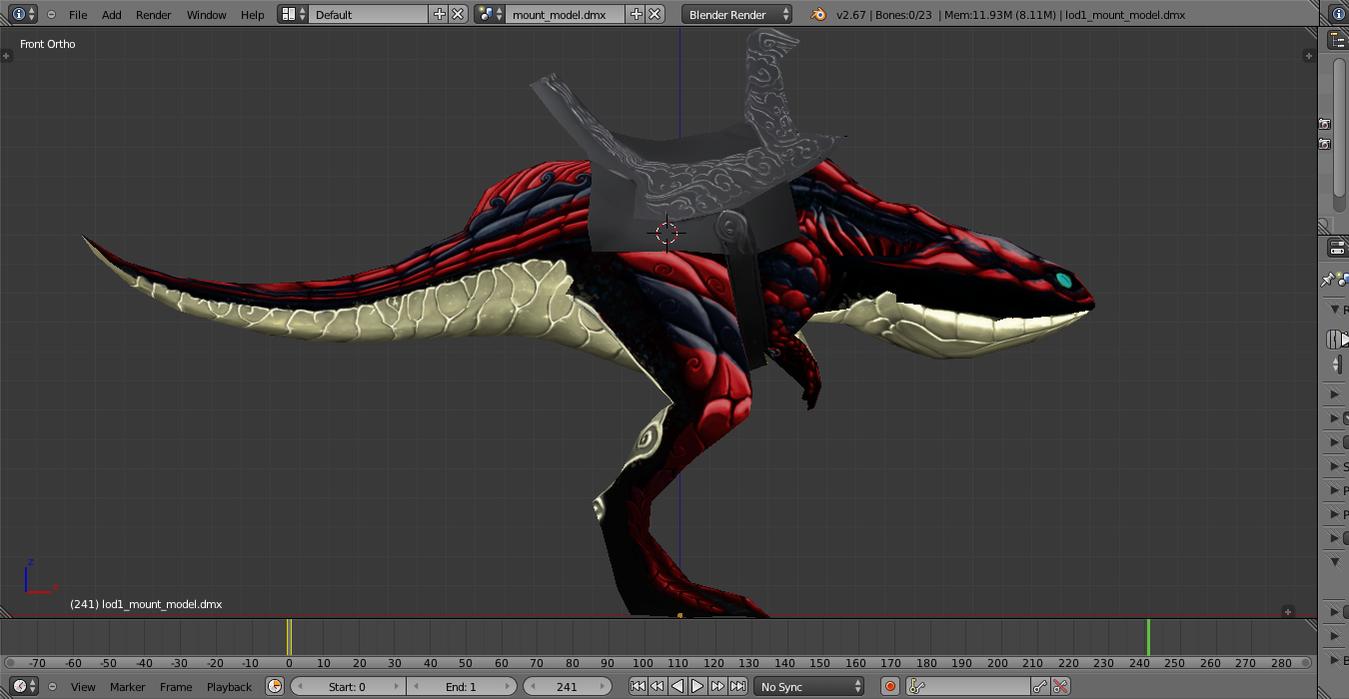Edit the mount_model.dmx scene name
Image resolution: width=1349 pixels, height=699 pixels.
click(x=565, y=14)
